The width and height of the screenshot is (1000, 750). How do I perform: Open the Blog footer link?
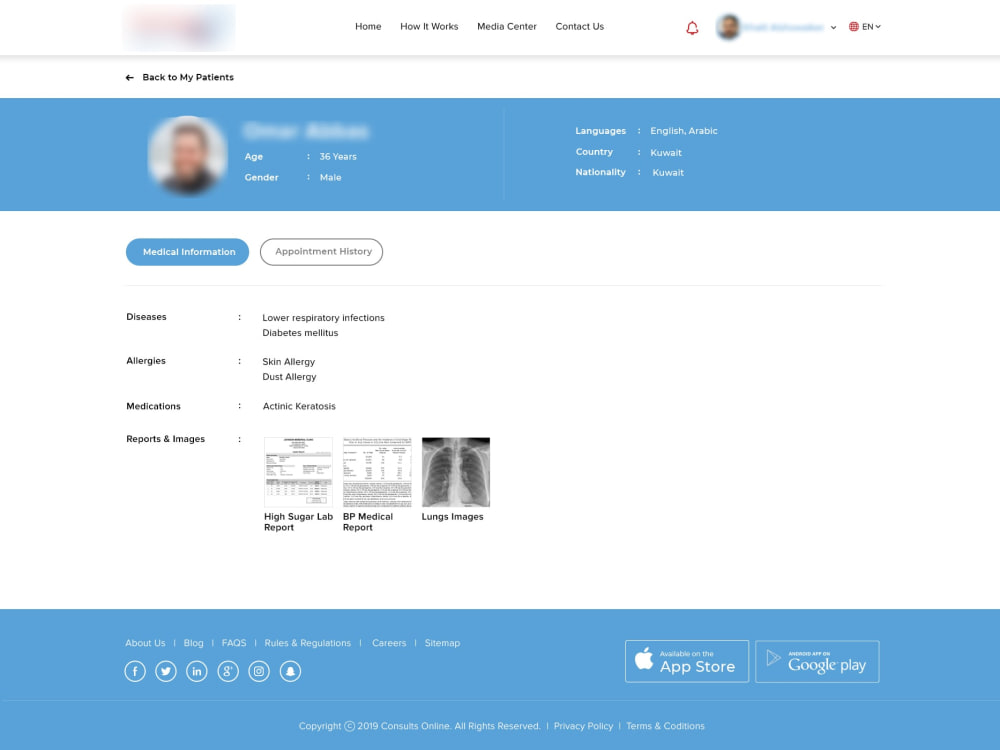point(193,643)
